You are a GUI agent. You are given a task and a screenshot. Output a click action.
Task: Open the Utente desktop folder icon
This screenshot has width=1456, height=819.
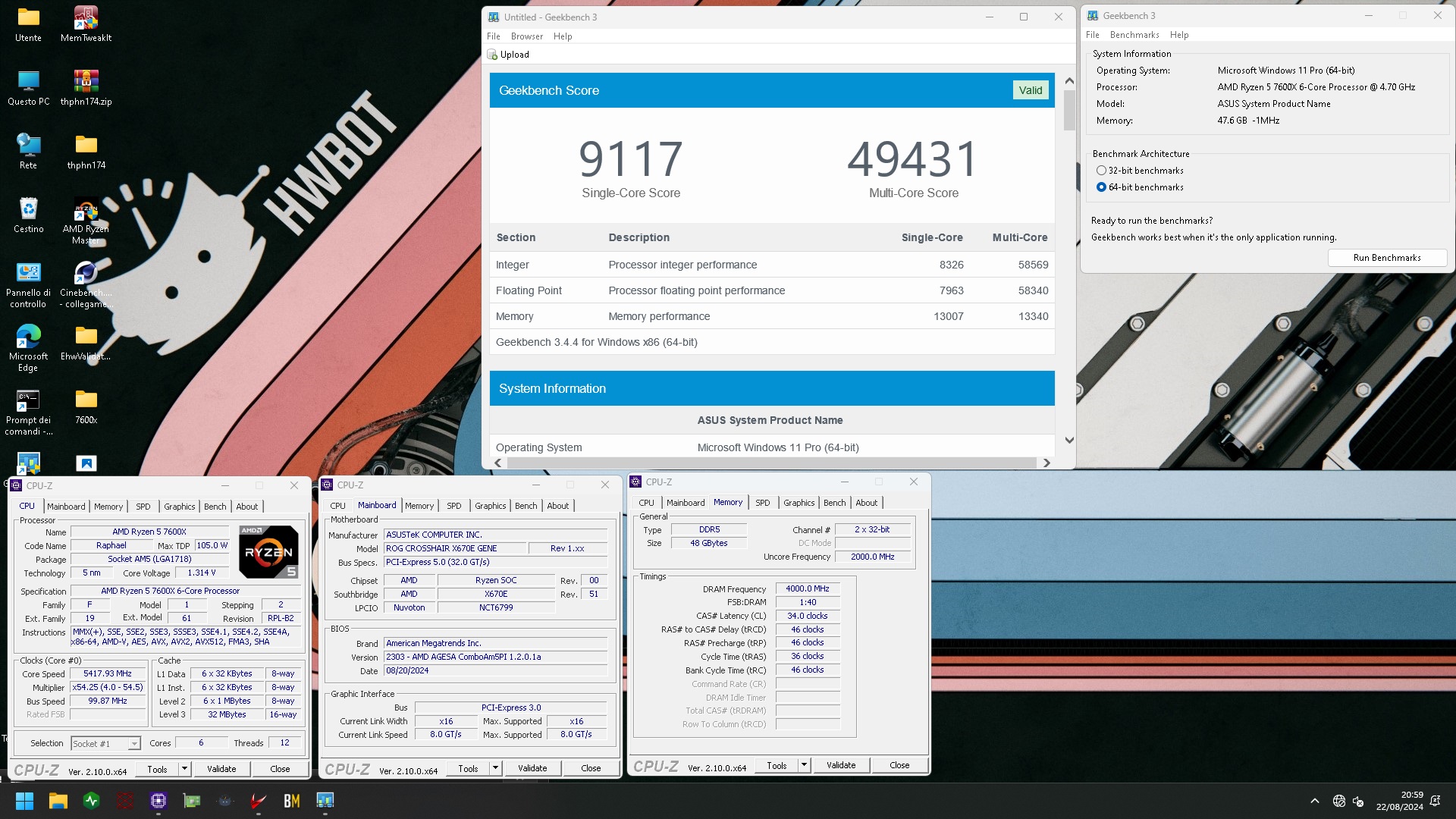click(28, 24)
